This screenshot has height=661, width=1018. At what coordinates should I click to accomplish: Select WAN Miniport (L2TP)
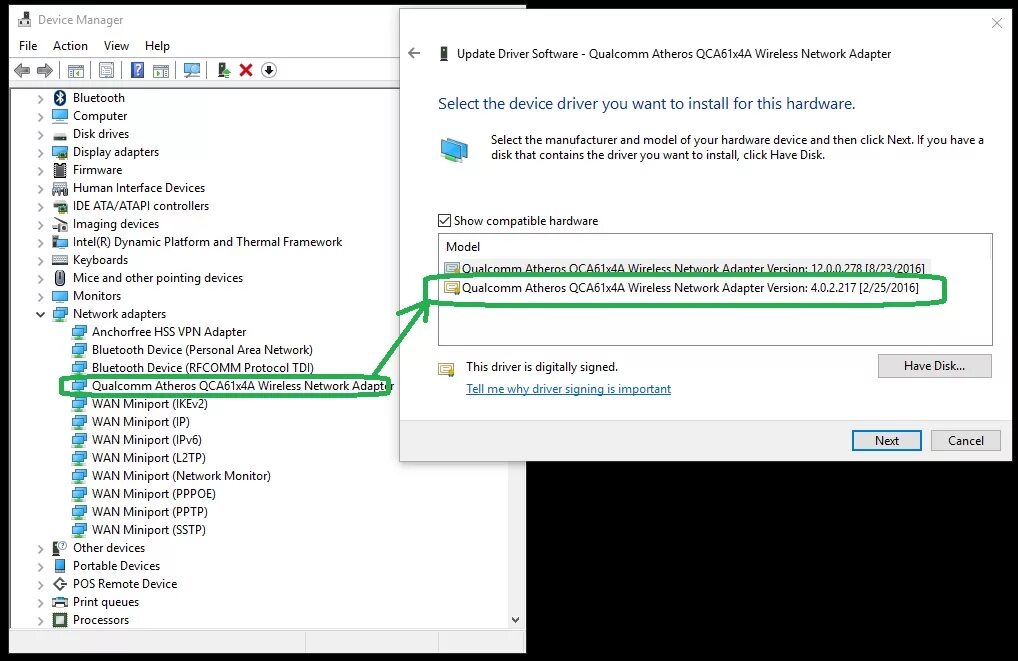point(139,458)
